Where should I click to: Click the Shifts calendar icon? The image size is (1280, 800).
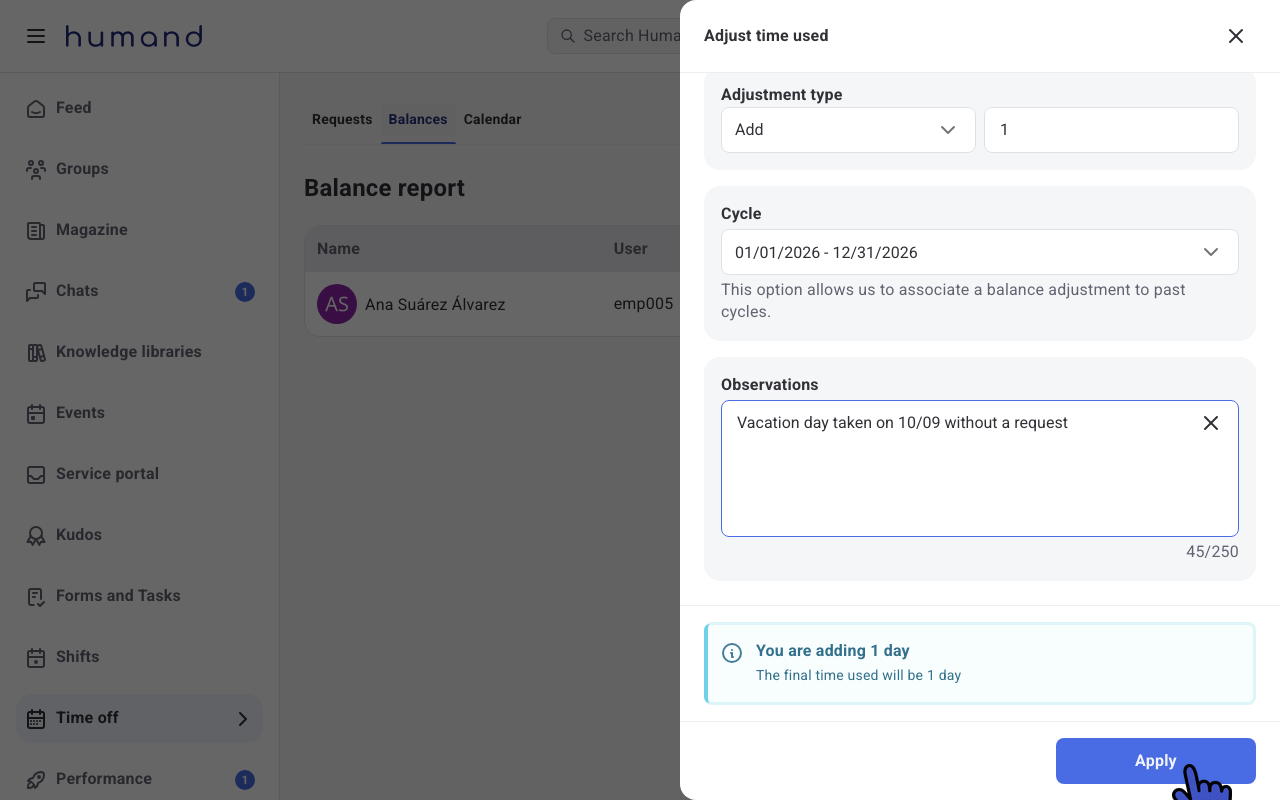pos(36,657)
